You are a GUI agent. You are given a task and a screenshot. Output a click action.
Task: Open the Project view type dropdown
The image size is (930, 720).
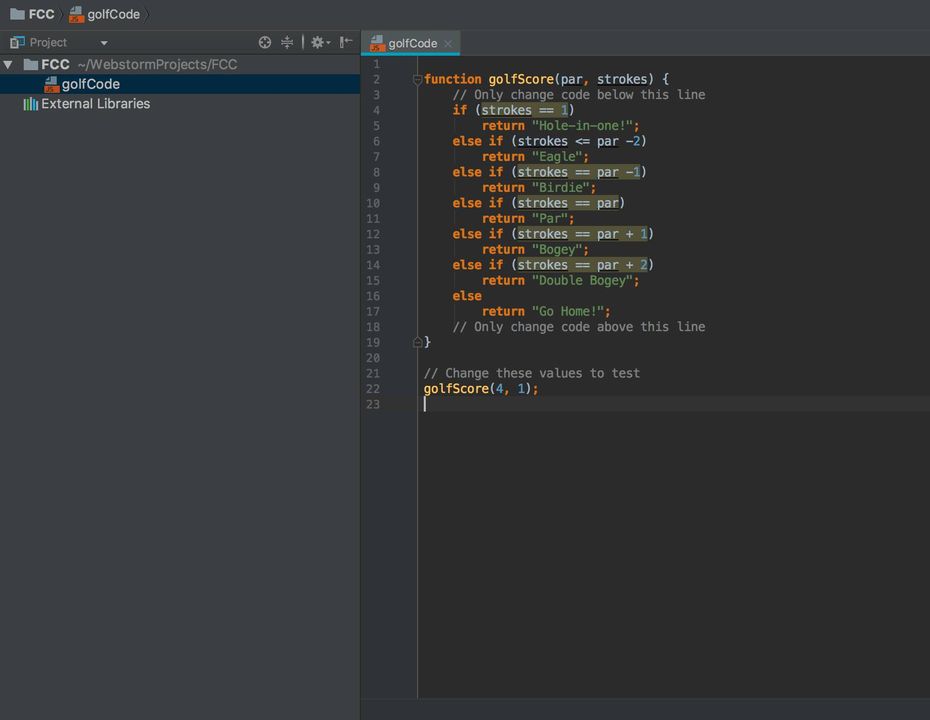[103, 43]
